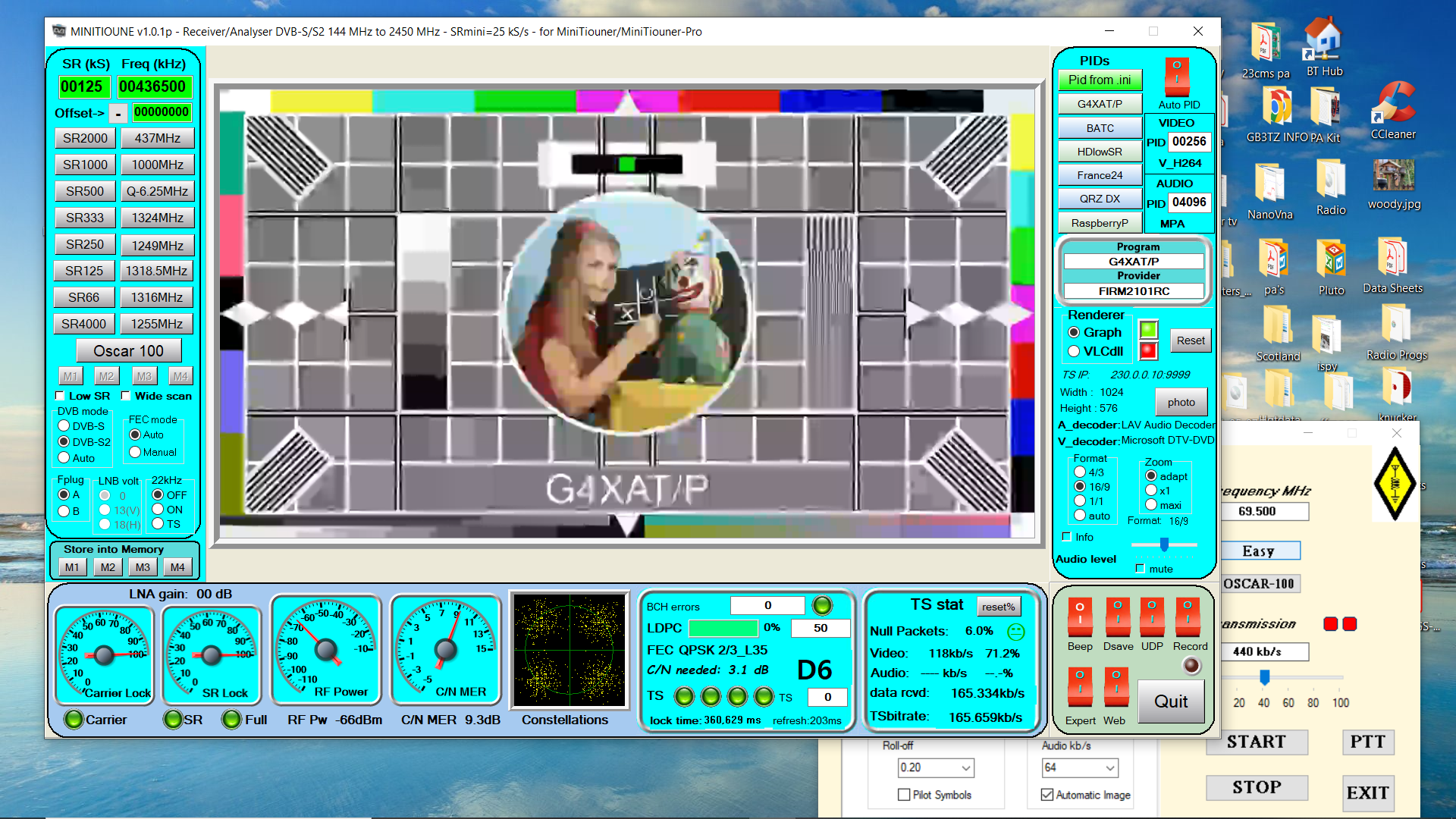1456x819 pixels.
Task: Recall memory M1 preset
Action: coord(71,376)
